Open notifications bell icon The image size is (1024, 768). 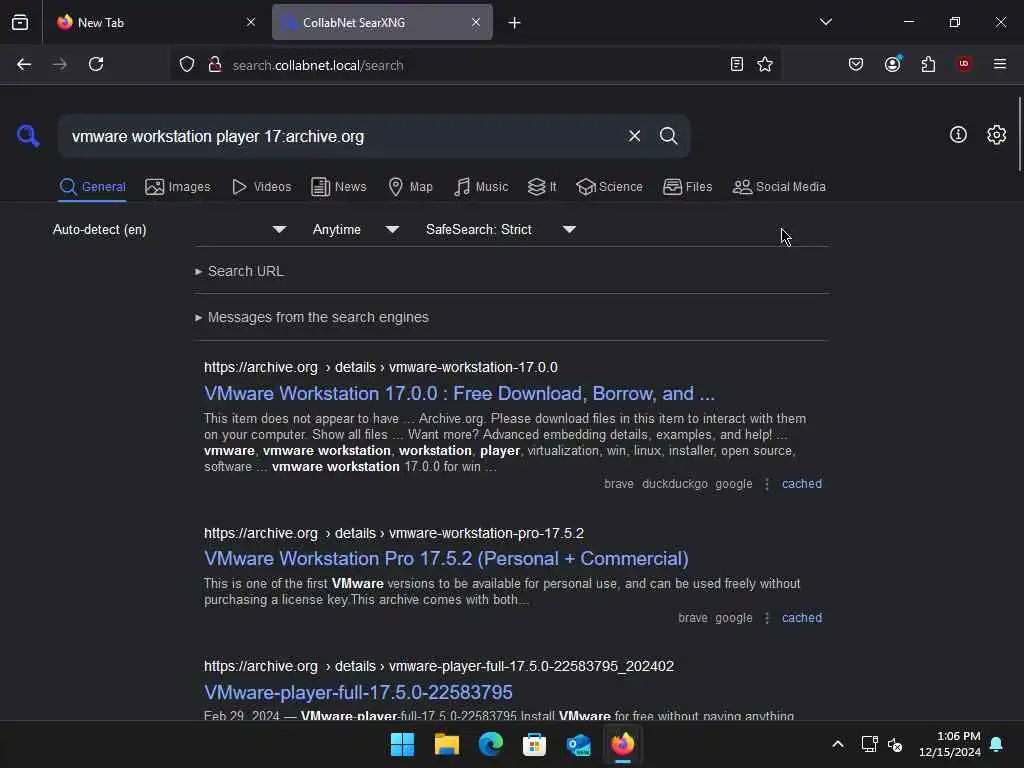pos(996,744)
